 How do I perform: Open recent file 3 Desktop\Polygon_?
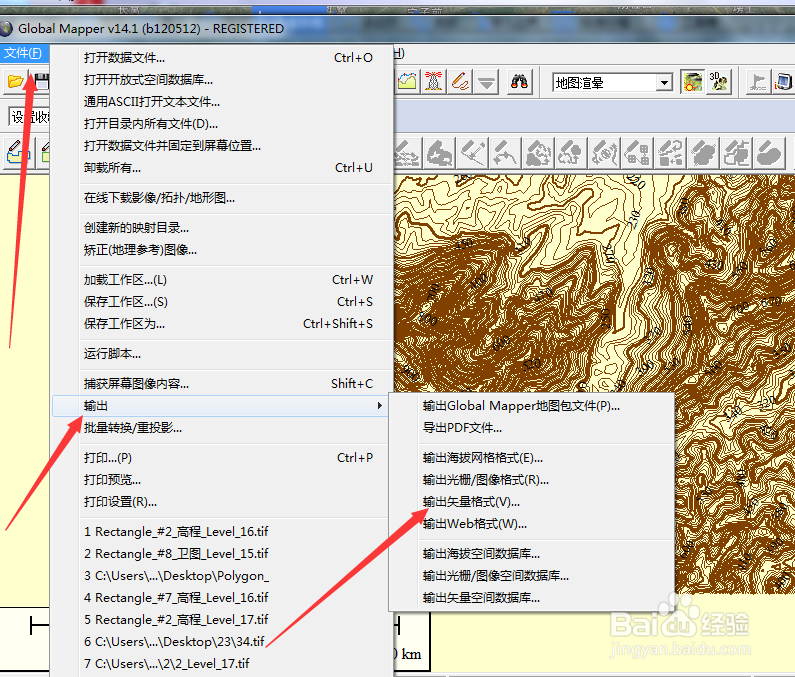[223, 576]
